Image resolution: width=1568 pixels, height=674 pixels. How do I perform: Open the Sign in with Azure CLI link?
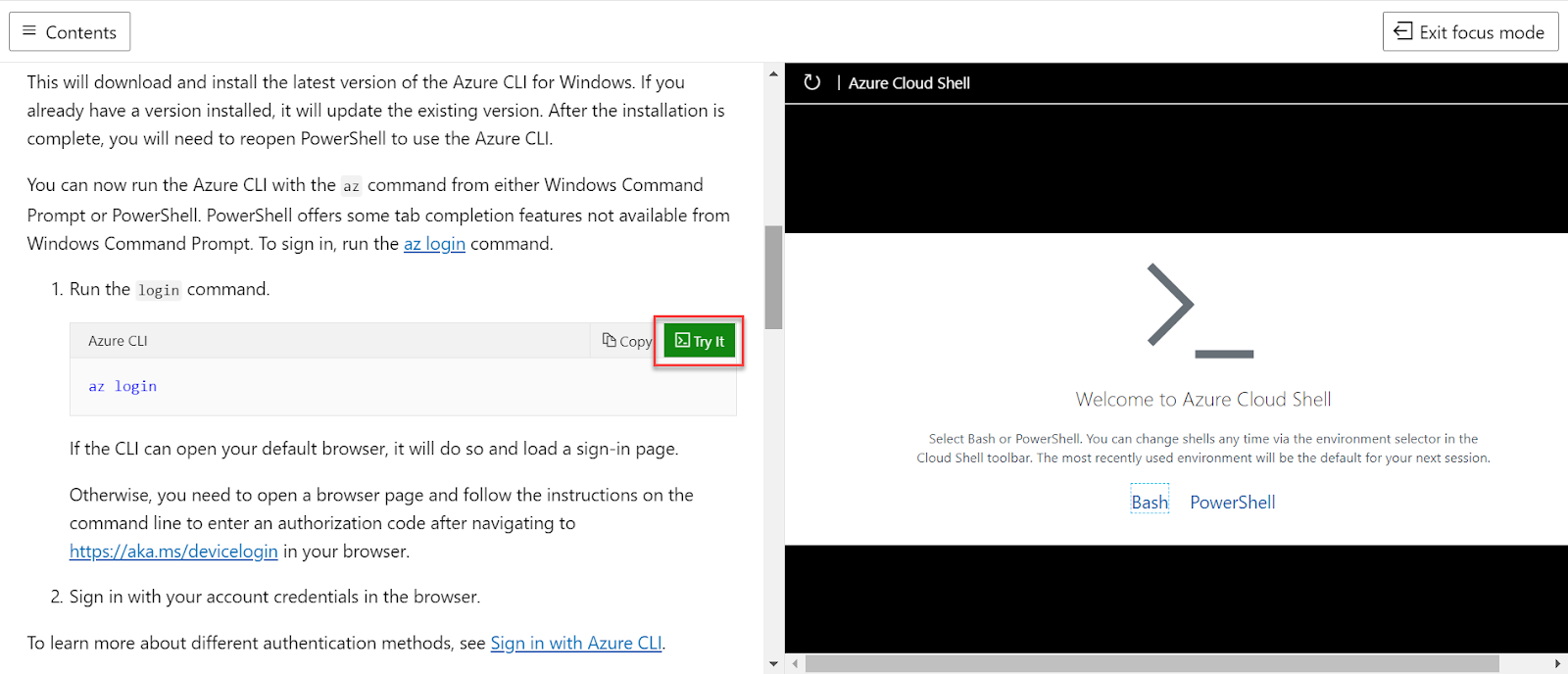coord(575,643)
